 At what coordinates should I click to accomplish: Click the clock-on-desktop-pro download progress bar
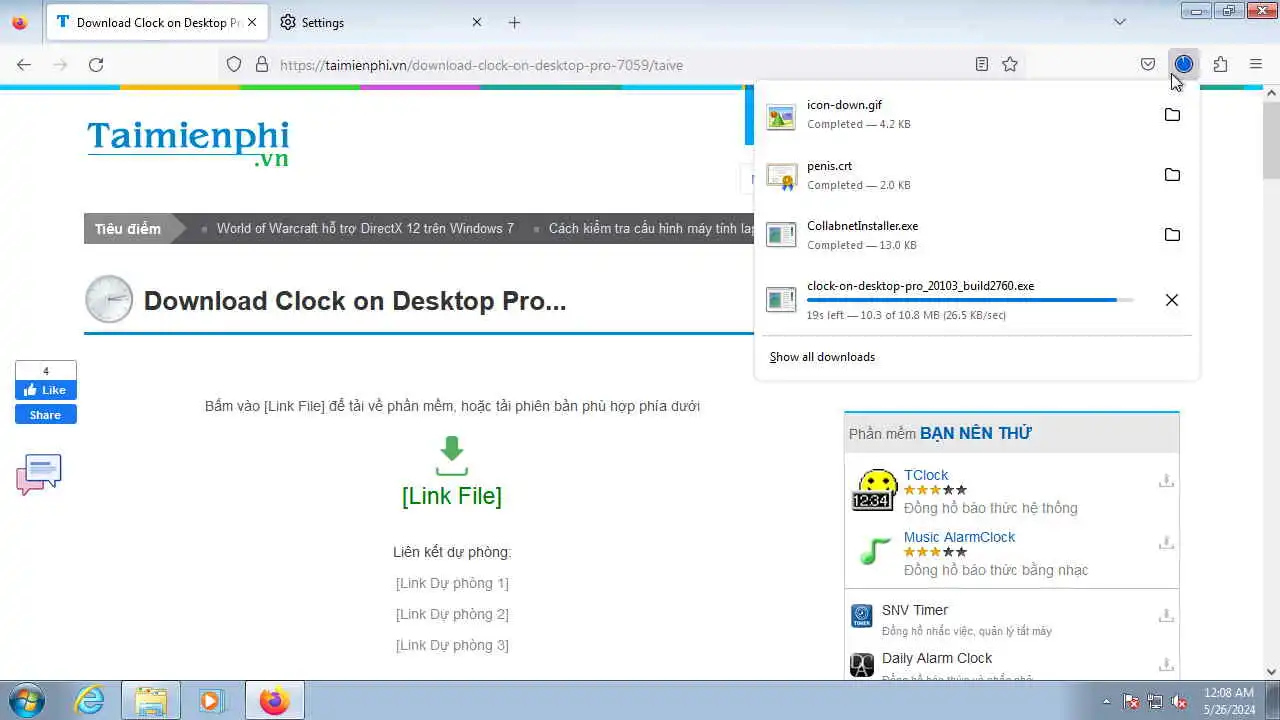tap(970, 300)
